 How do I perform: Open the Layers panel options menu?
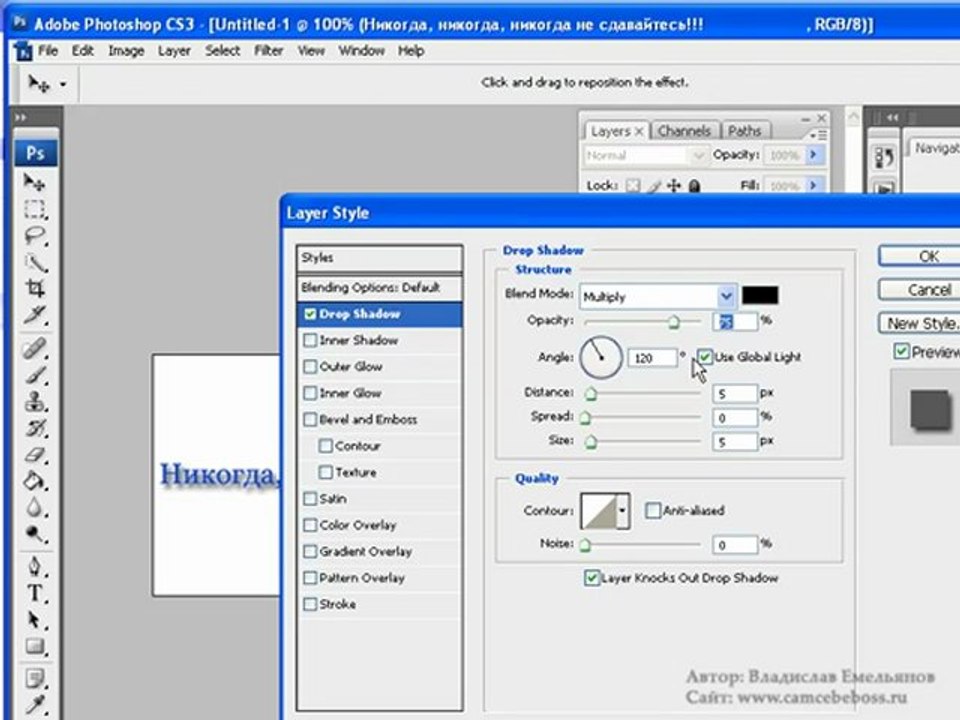tap(818, 135)
